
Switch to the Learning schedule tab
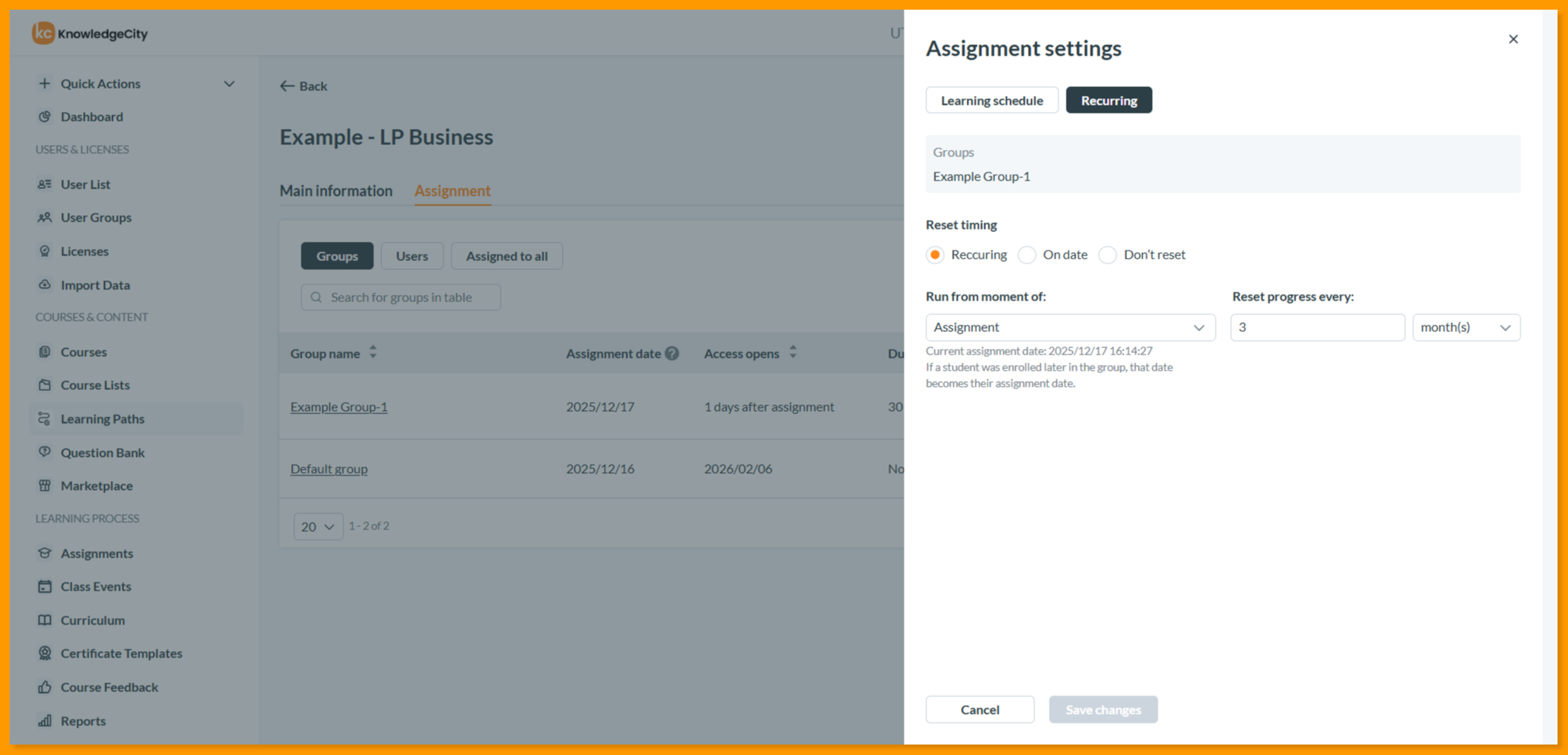[x=992, y=101]
